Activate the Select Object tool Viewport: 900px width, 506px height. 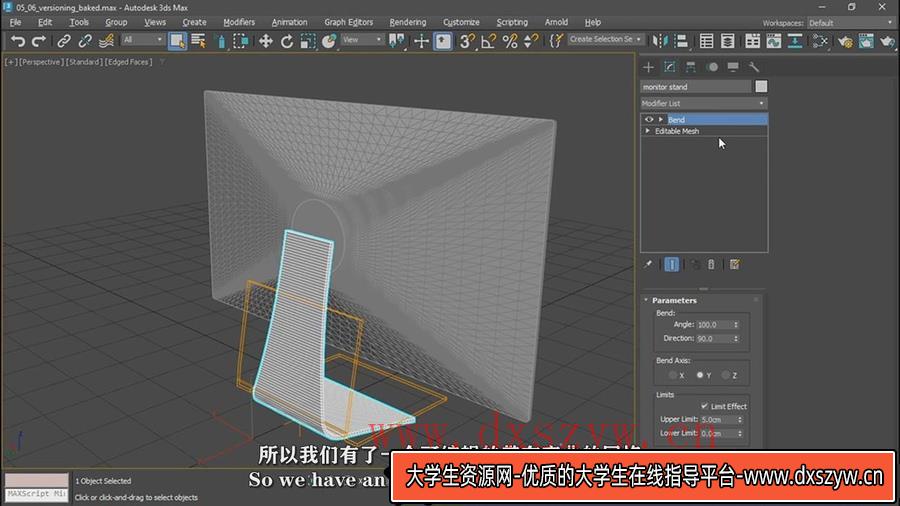[177, 41]
